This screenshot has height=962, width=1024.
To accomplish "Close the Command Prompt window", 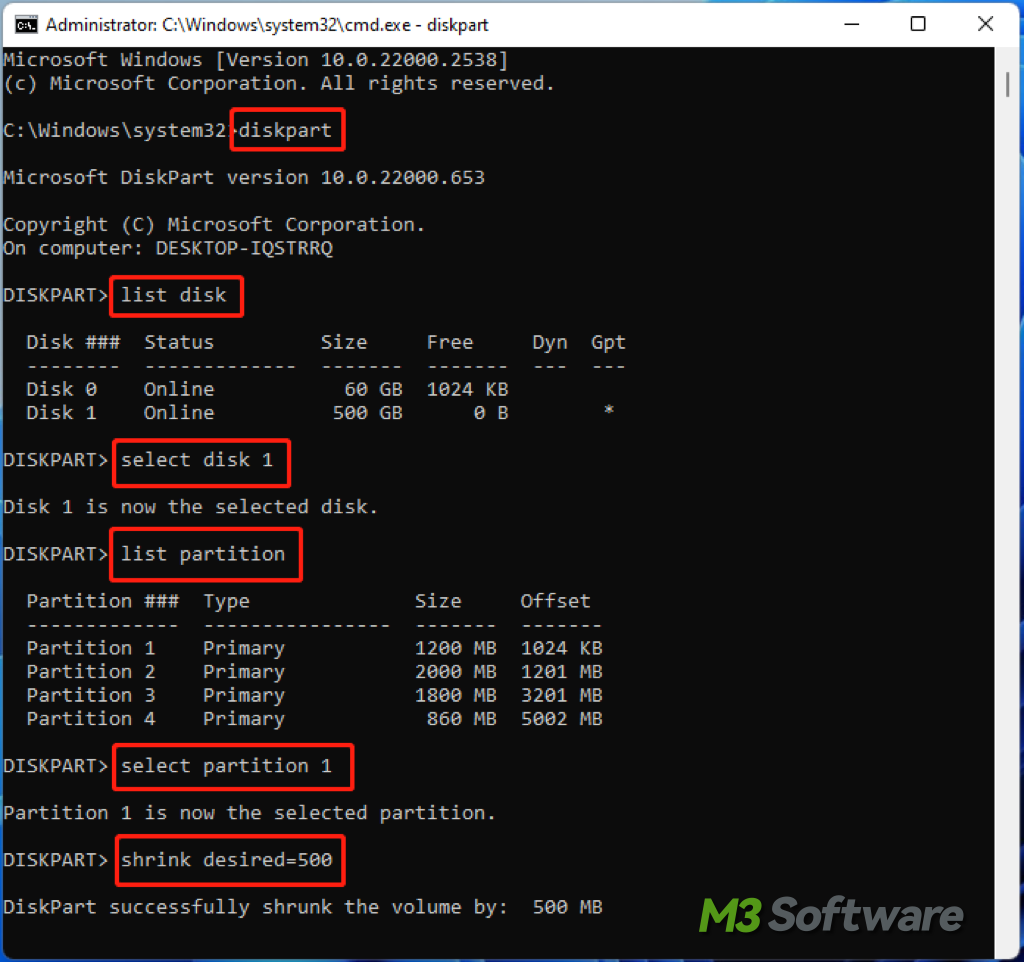I will point(985,24).
